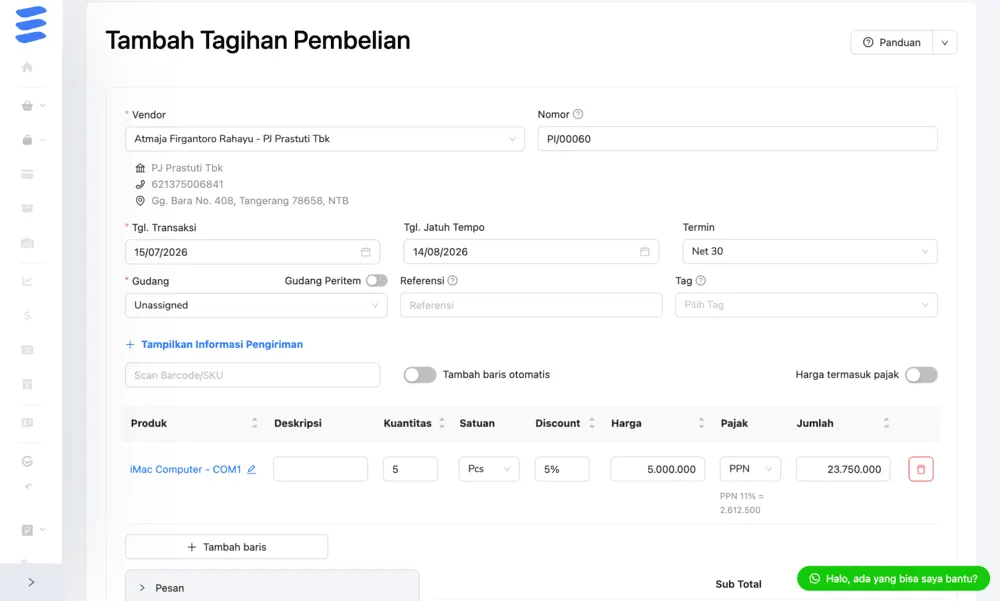The width and height of the screenshot is (1000, 601).
Task: Open the Termin Net 30 dropdown
Action: (x=809, y=251)
